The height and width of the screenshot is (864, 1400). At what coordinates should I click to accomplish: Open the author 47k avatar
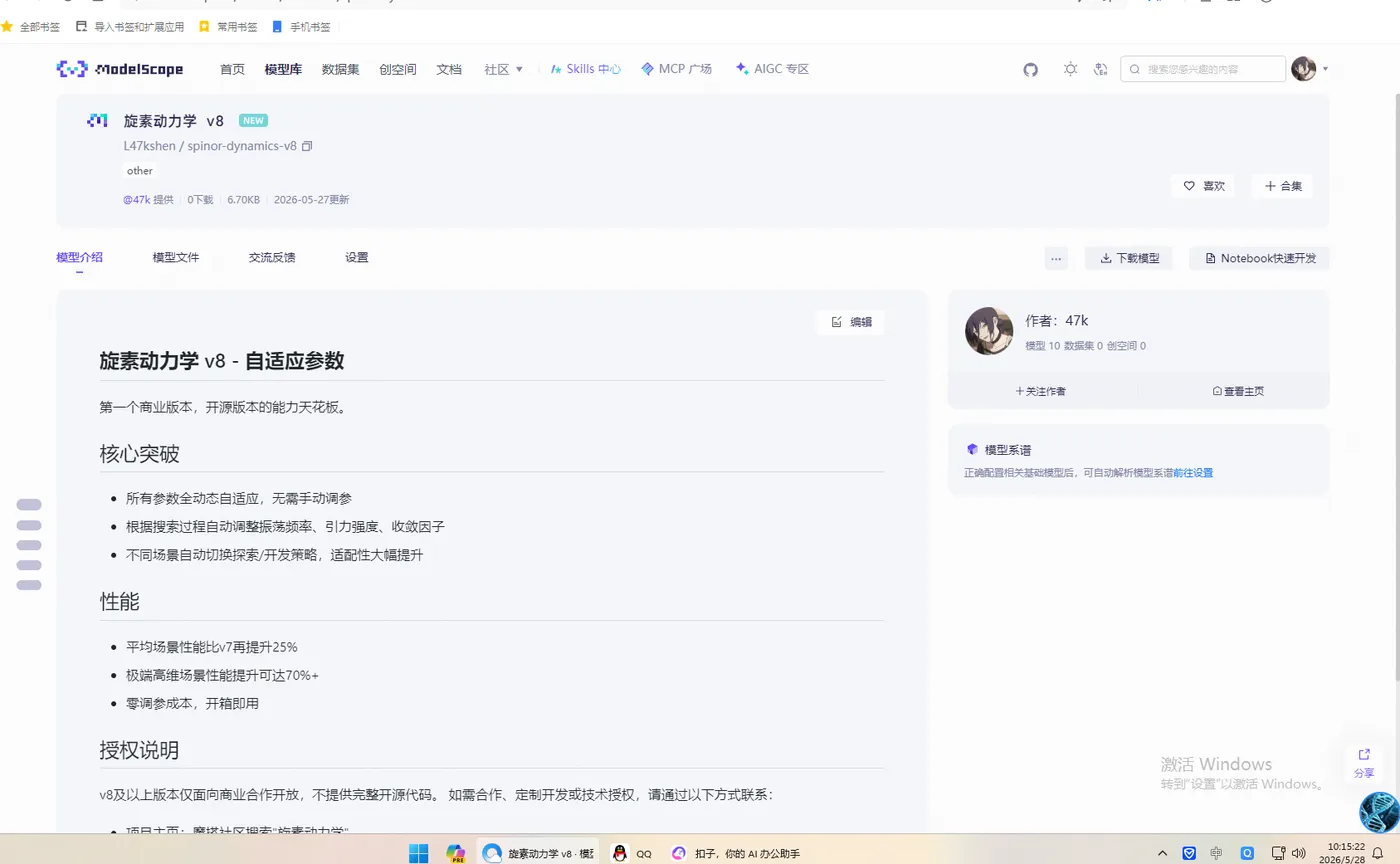point(989,331)
